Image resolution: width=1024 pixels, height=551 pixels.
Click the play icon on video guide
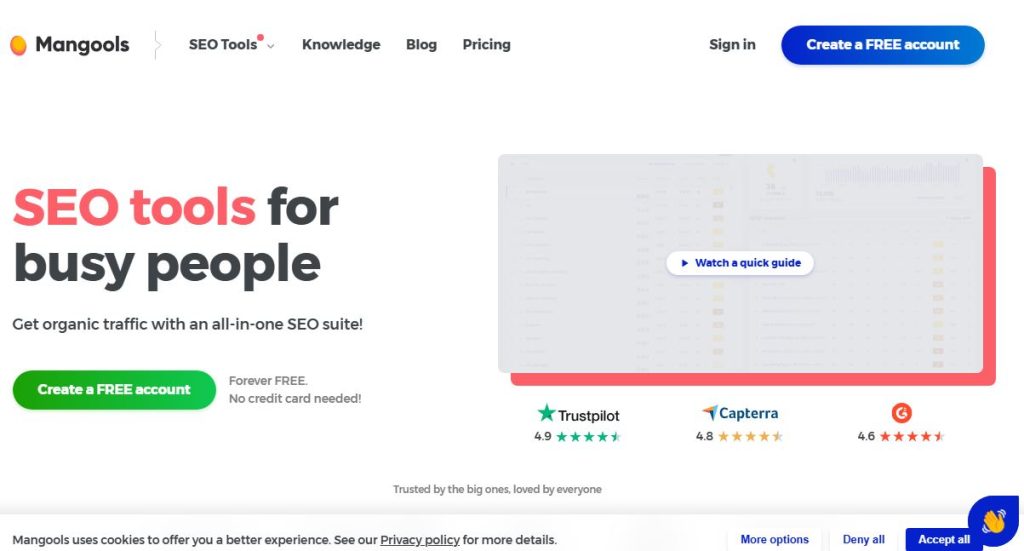(684, 263)
